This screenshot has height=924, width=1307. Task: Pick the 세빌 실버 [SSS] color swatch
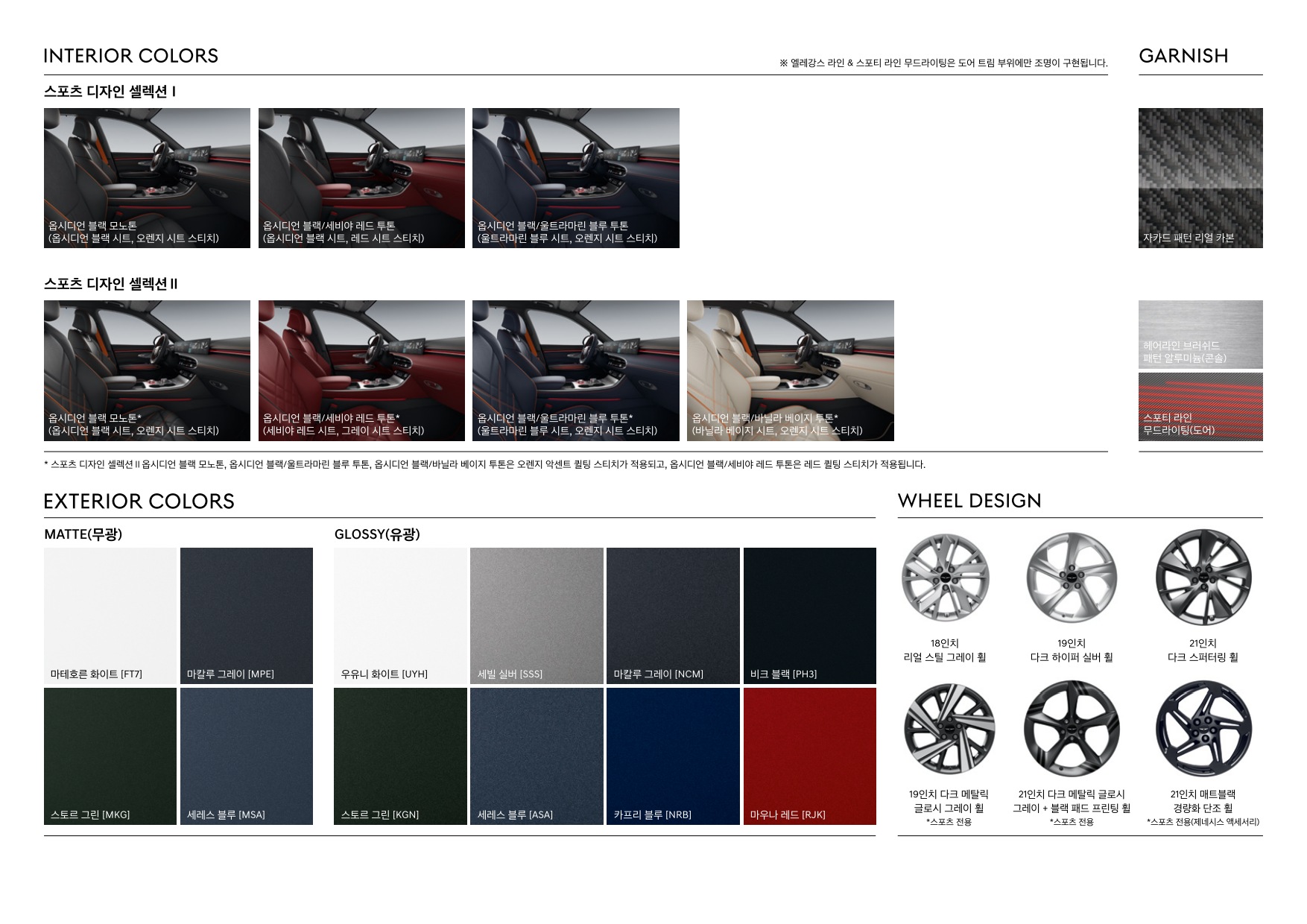click(536, 616)
